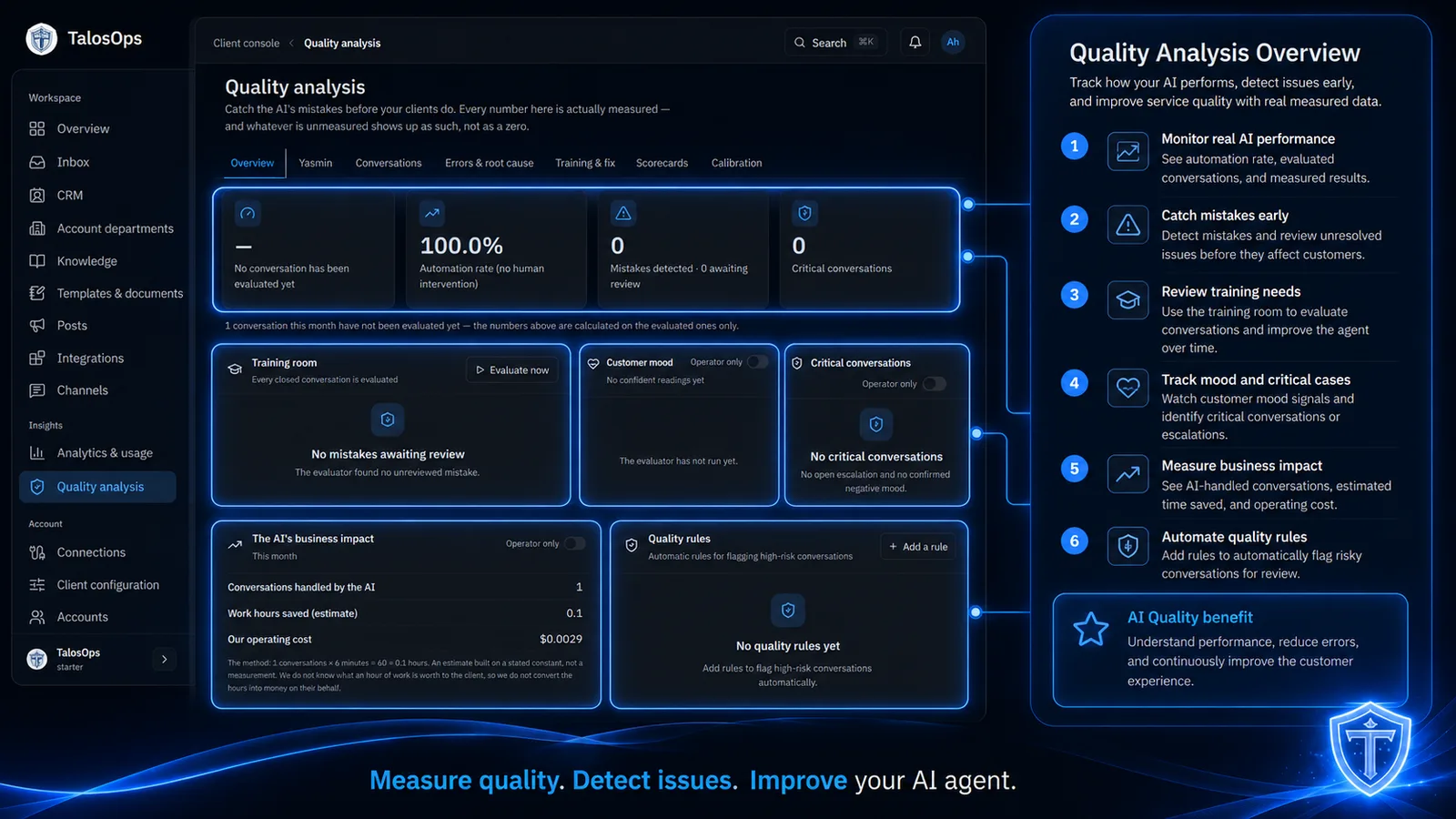Click the AI Quality benefit star icon

[1090, 629]
